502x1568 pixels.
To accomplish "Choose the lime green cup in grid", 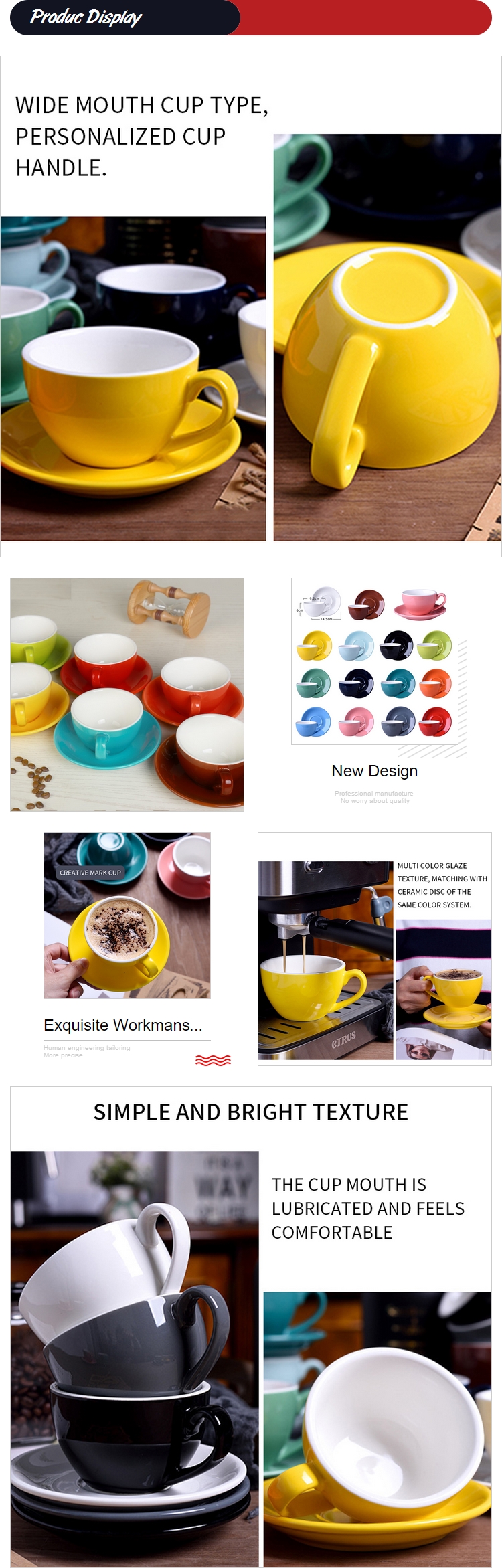I will pyautogui.click(x=434, y=645).
